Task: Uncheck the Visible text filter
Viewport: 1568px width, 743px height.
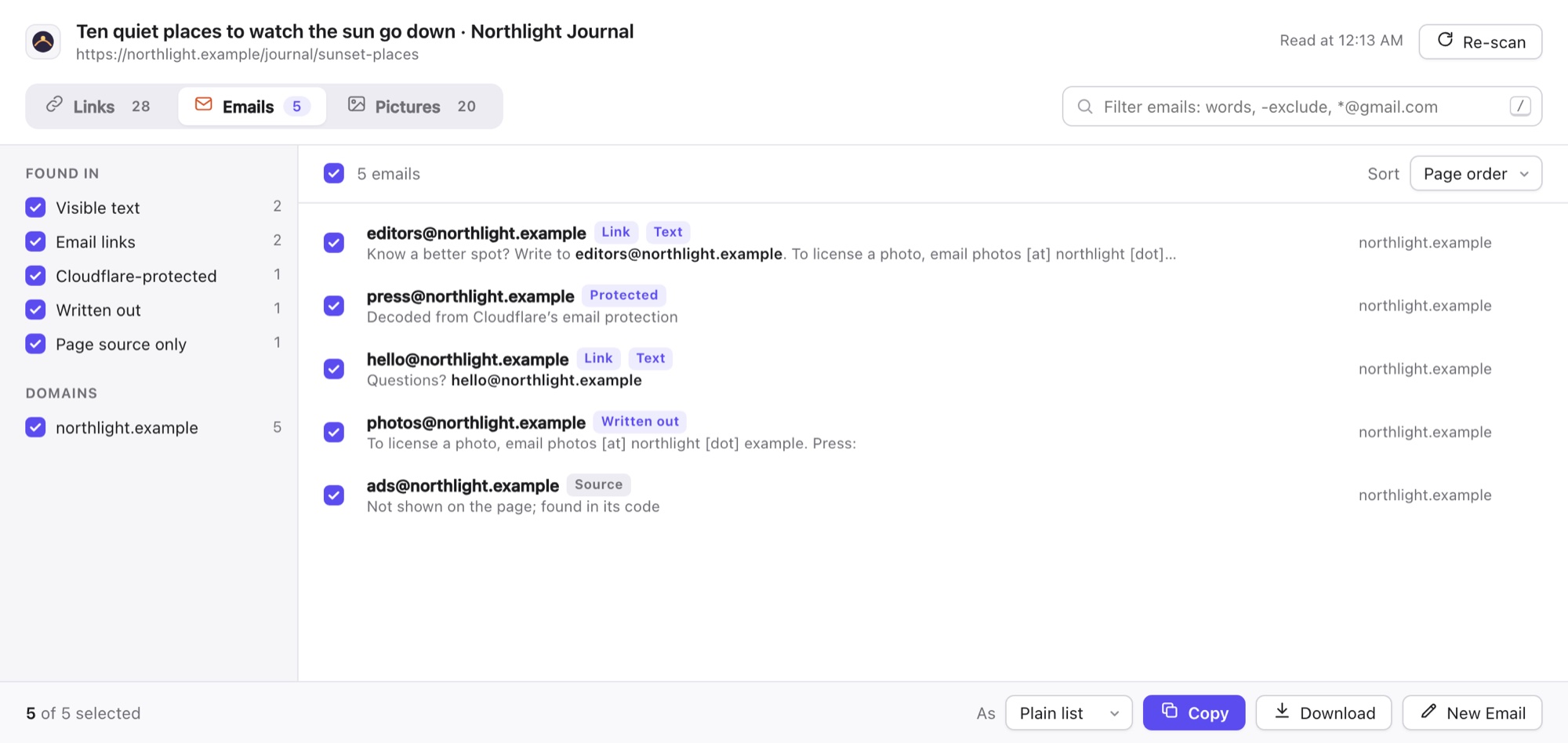Action: point(35,208)
